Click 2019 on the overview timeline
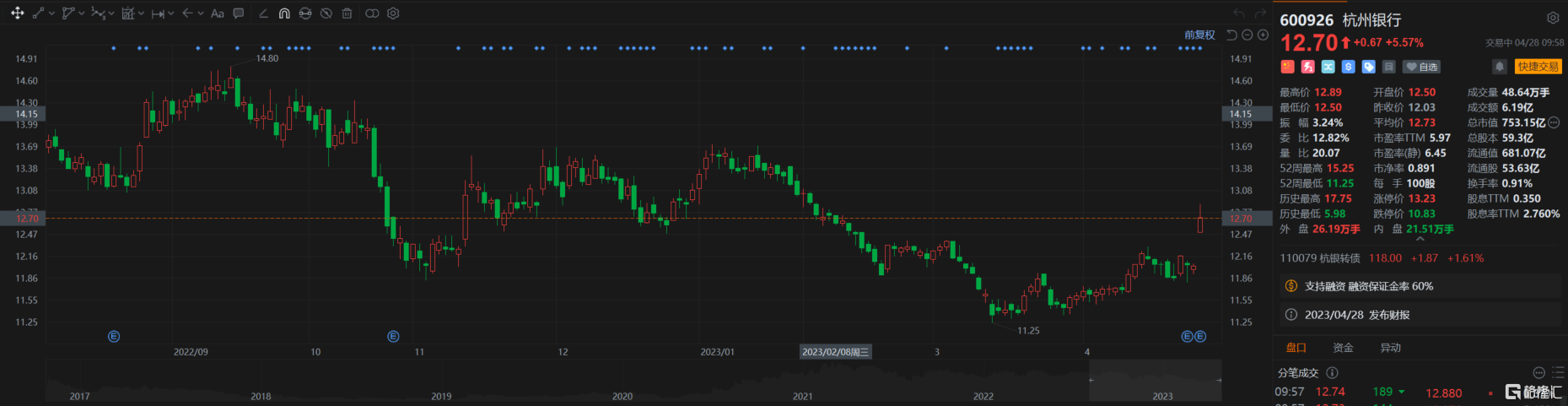Viewport: 1568px width, 406px height. pyautogui.click(x=441, y=396)
